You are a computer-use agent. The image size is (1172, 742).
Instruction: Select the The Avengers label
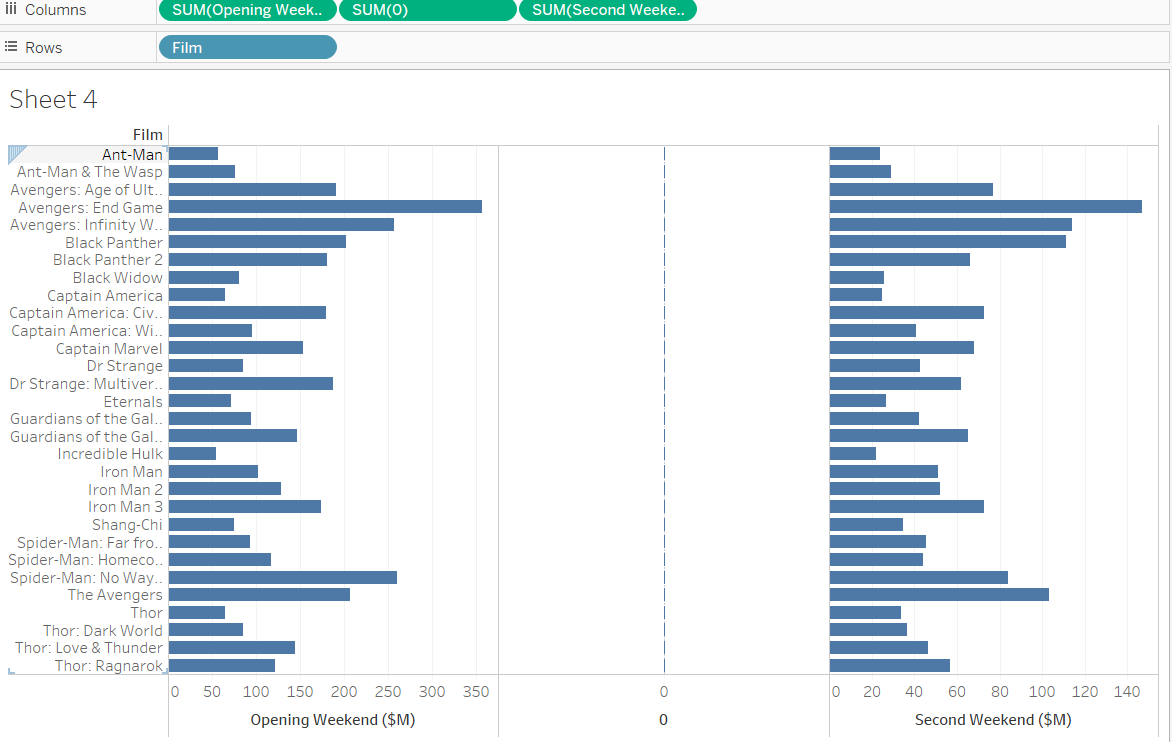point(115,595)
